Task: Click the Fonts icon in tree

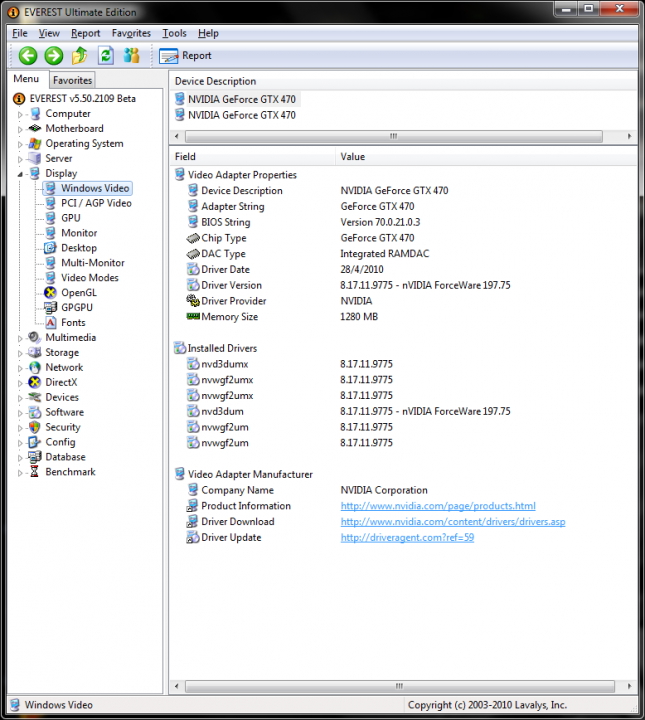Action: 50,322
